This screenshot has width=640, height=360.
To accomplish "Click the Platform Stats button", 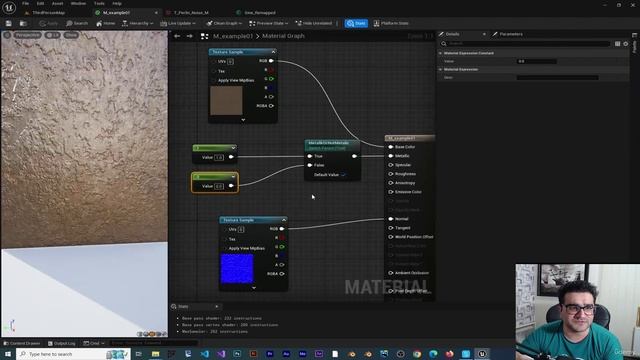I will click(391, 23).
